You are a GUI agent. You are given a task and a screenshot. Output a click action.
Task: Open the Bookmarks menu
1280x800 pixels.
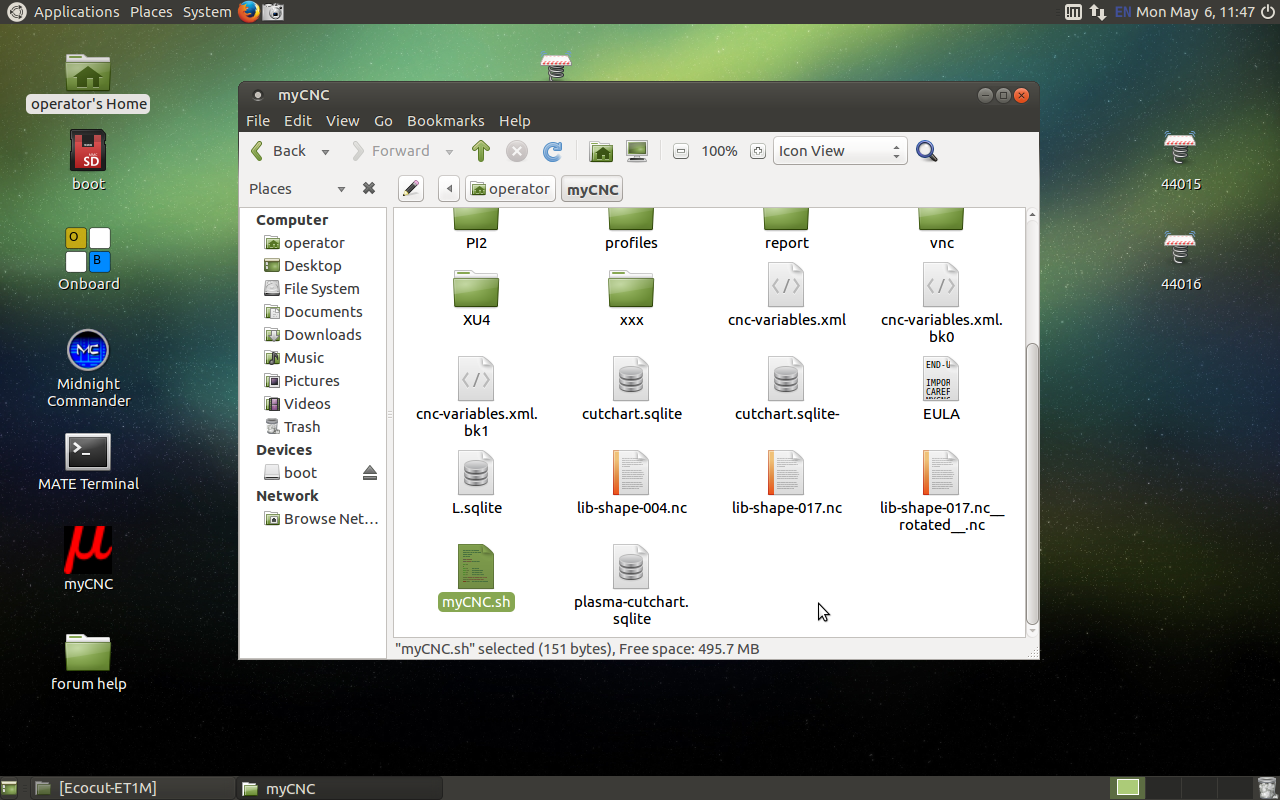445,120
